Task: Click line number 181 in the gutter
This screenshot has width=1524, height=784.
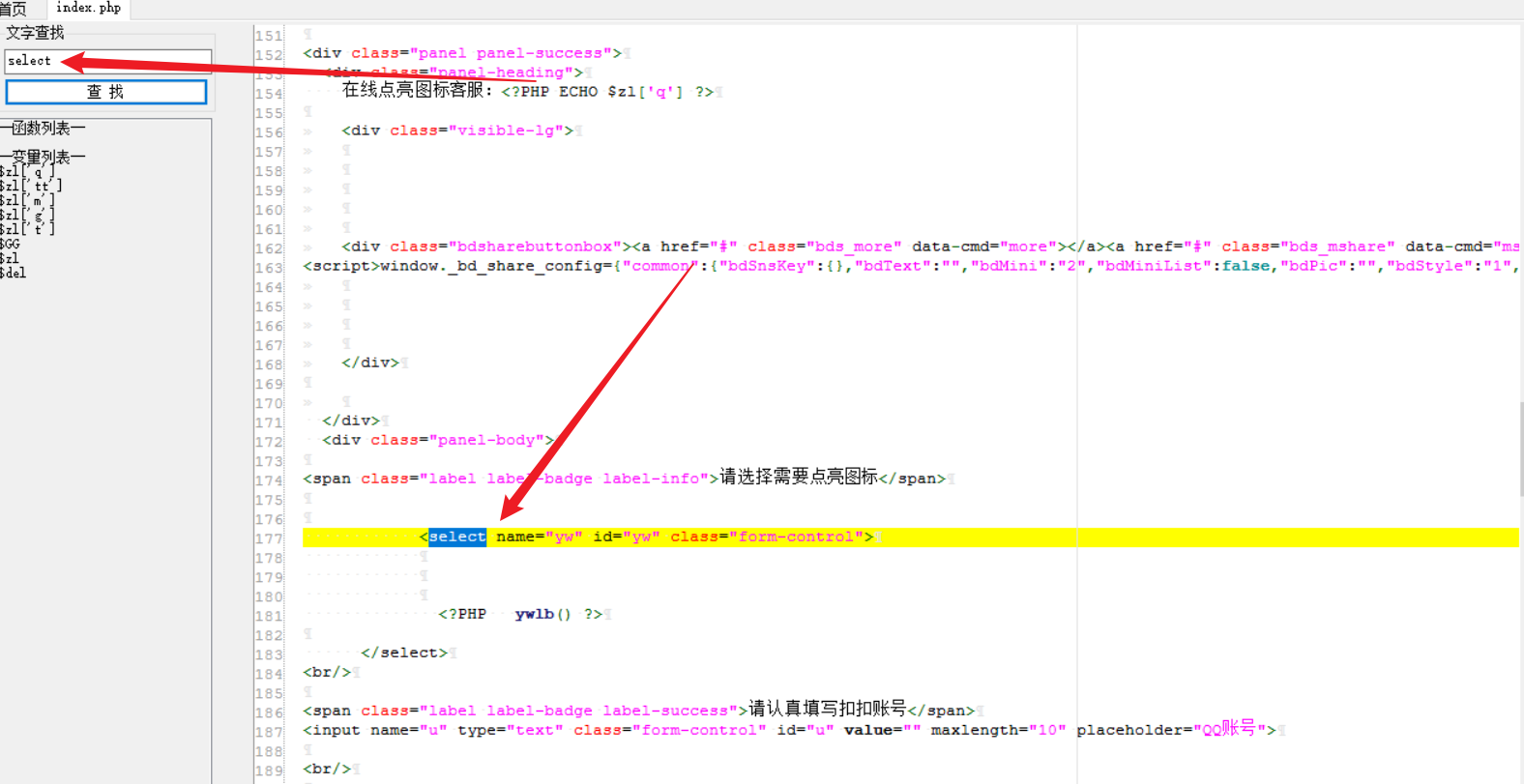Action: [269, 616]
